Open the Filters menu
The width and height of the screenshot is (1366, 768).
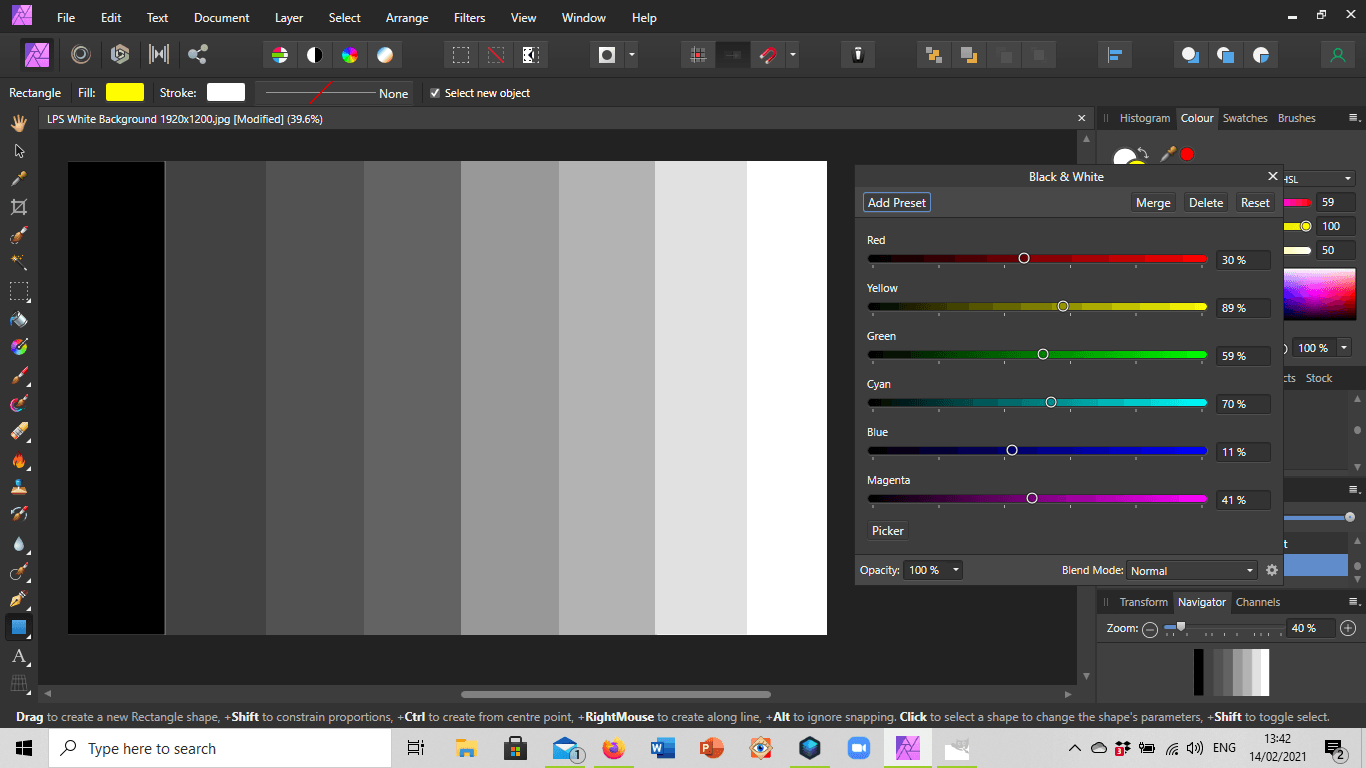(469, 18)
